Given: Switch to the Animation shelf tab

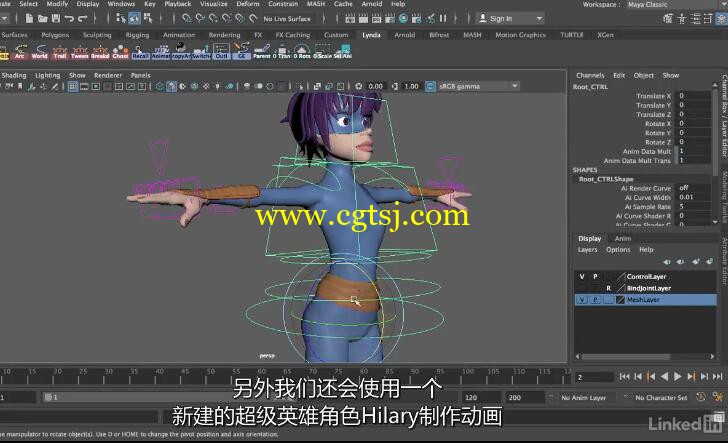Looking at the screenshot, I should [x=179, y=35].
